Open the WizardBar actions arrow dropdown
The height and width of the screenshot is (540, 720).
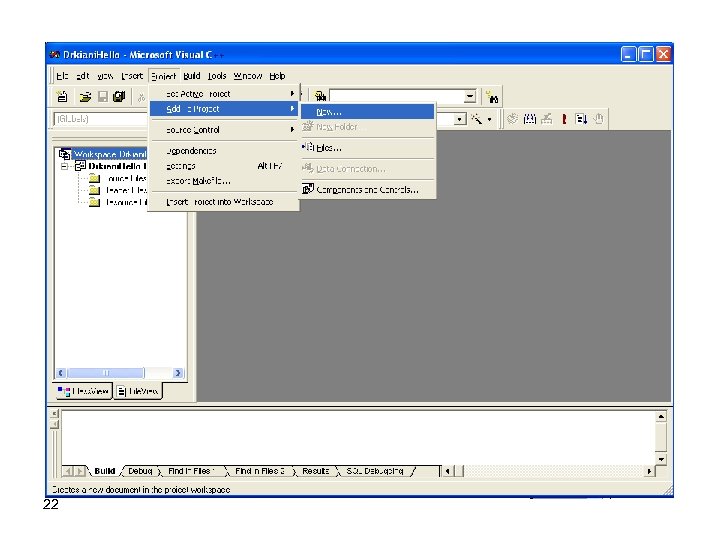tap(489, 119)
